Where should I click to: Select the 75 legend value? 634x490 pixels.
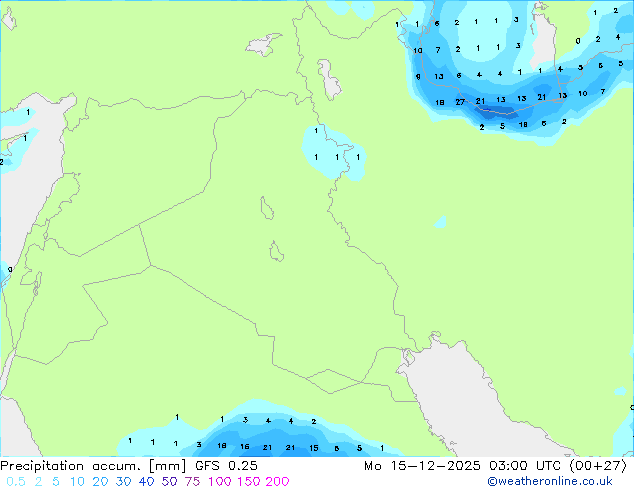coord(192,482)
